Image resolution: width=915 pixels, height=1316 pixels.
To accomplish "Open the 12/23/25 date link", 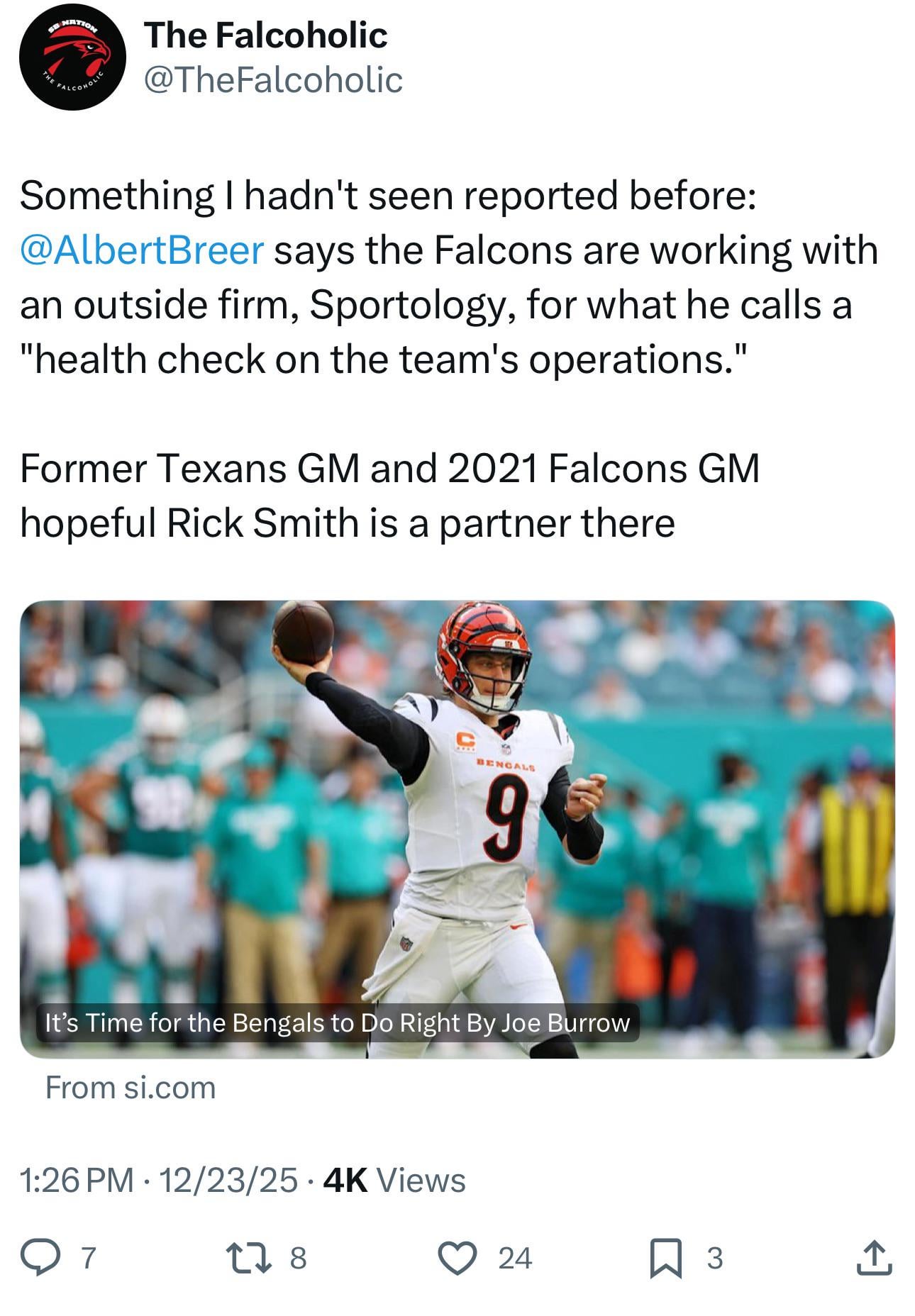I will pyautogui.click(x=228, y=1180).
